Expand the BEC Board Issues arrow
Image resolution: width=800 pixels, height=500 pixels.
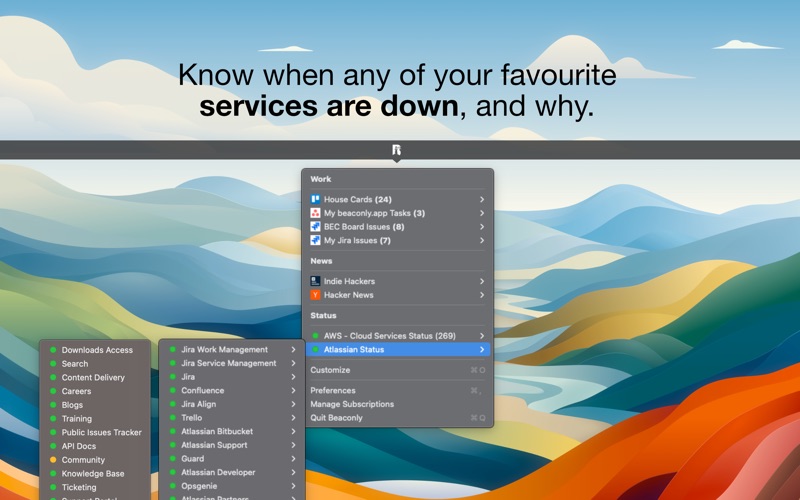pyautogui.click(x=482, y=227)
